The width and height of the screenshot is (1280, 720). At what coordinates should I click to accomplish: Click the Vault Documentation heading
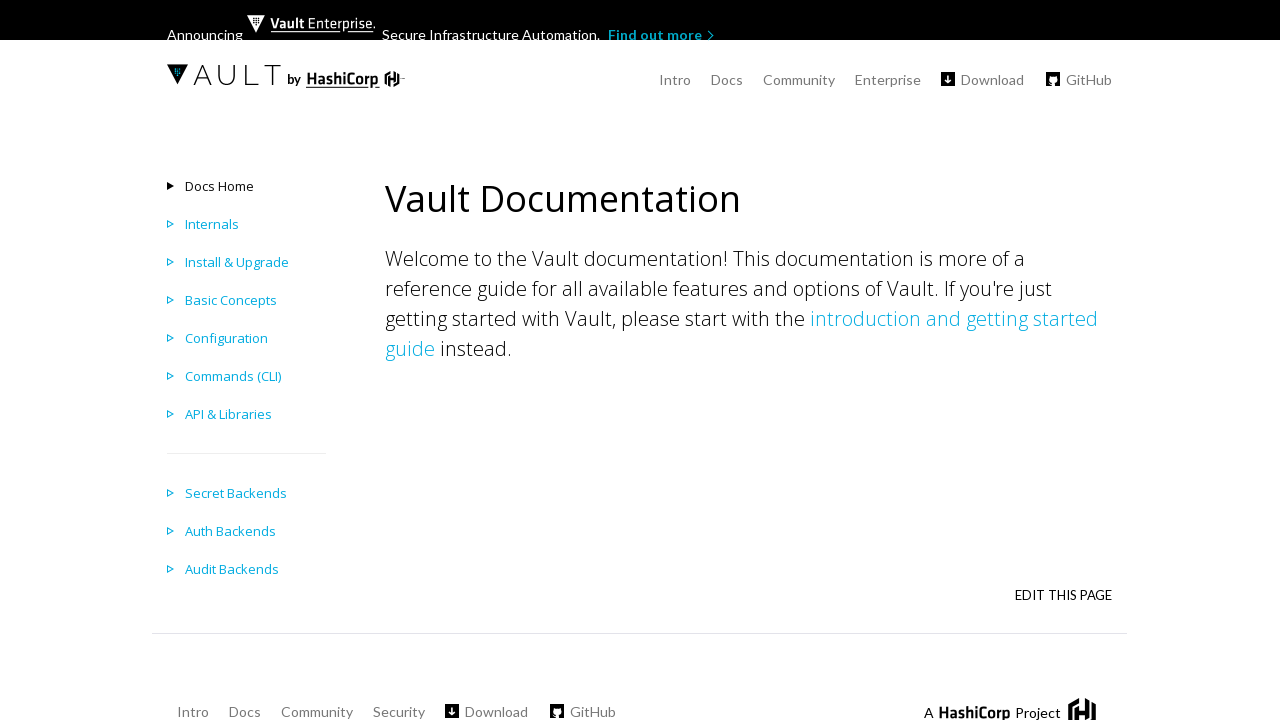563,199
